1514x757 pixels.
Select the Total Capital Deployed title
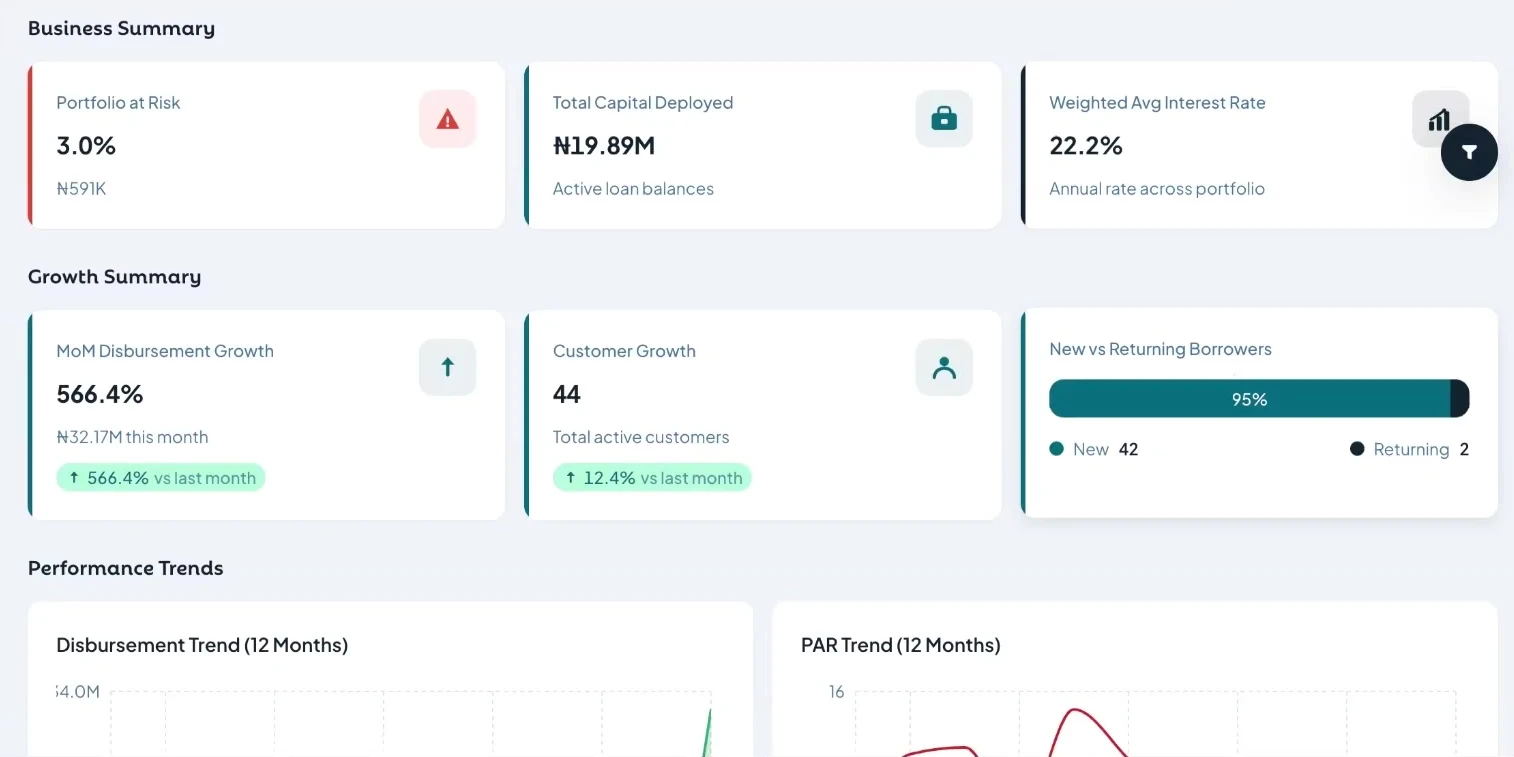(643, 103)
